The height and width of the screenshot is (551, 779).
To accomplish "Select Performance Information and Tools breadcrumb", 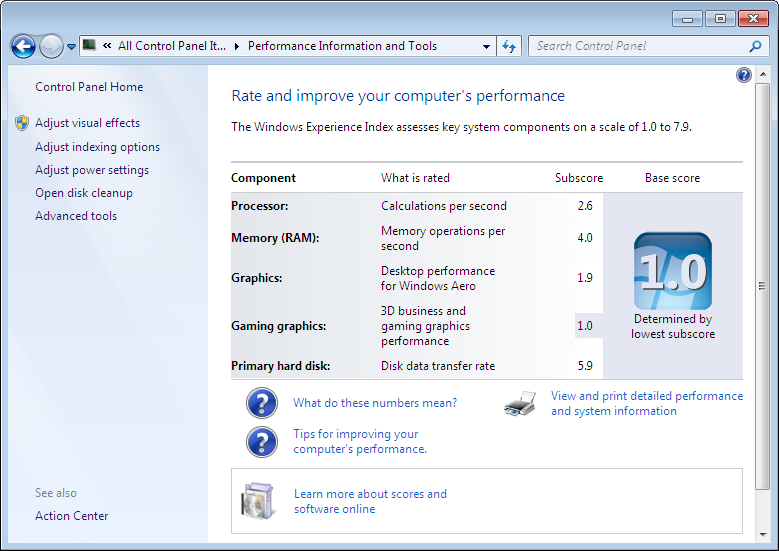I will 342,46.
